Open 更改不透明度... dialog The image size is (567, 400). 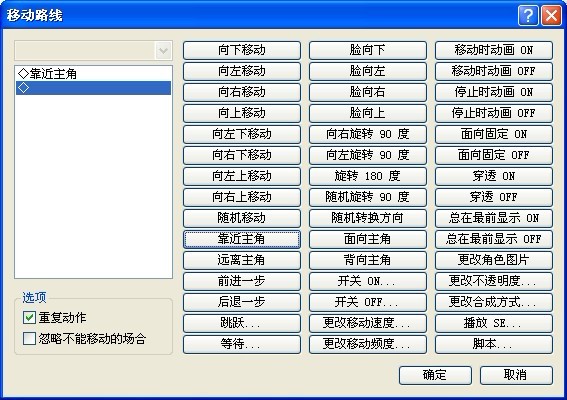[494, 281]
